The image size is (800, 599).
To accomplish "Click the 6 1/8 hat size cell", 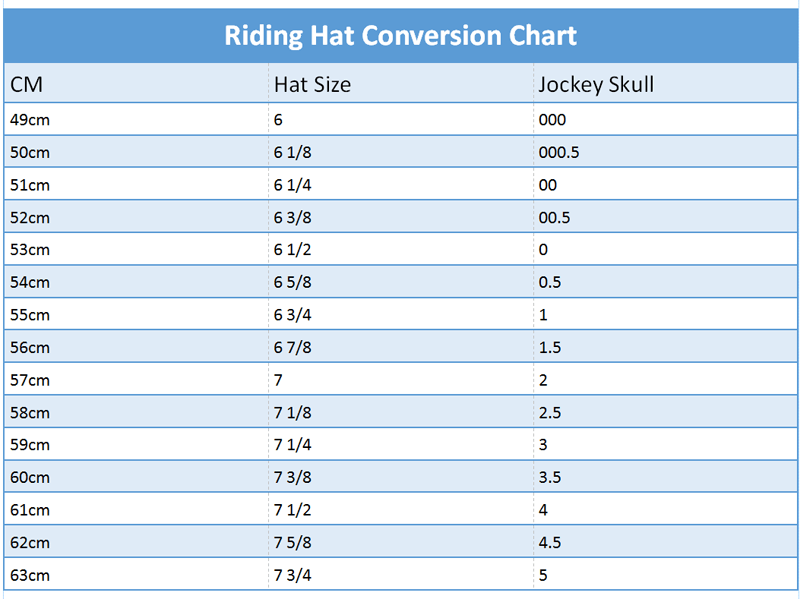I will (x=291, y=152).
